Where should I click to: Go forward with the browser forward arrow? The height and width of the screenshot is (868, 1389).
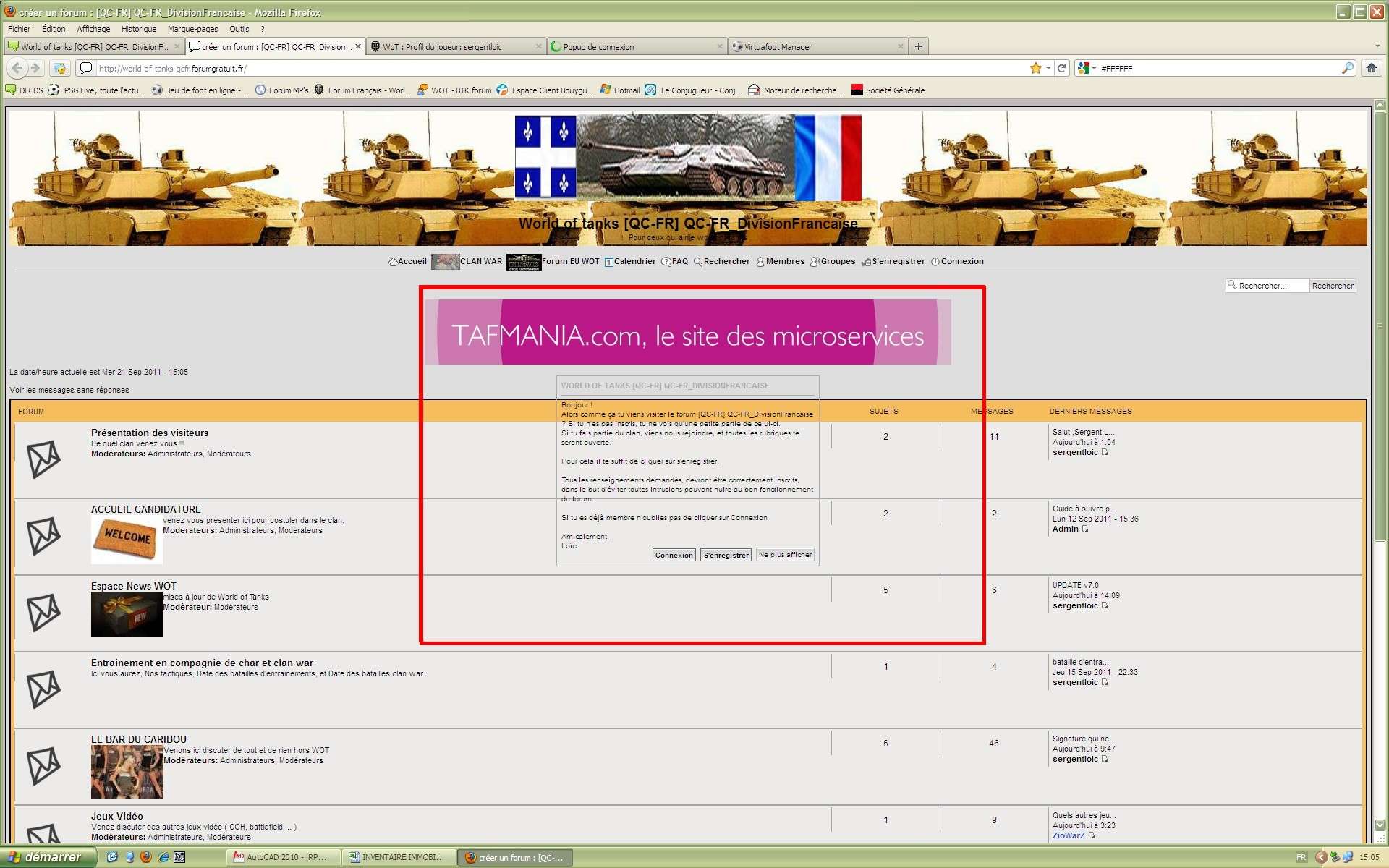point(35,68)
